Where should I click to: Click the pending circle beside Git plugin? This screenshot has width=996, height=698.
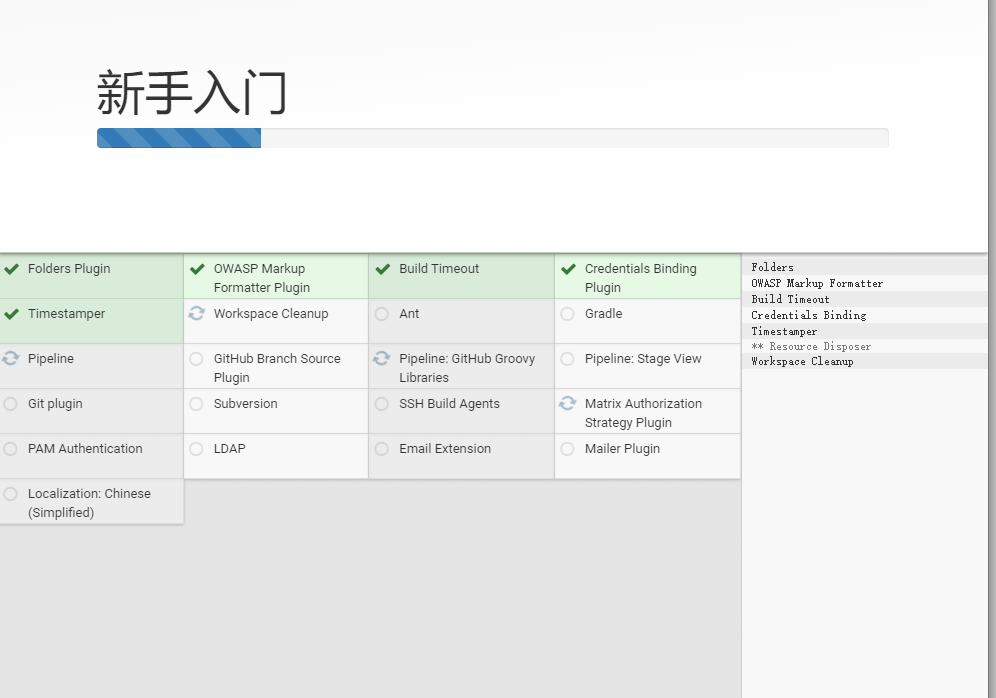pos(11,403)
